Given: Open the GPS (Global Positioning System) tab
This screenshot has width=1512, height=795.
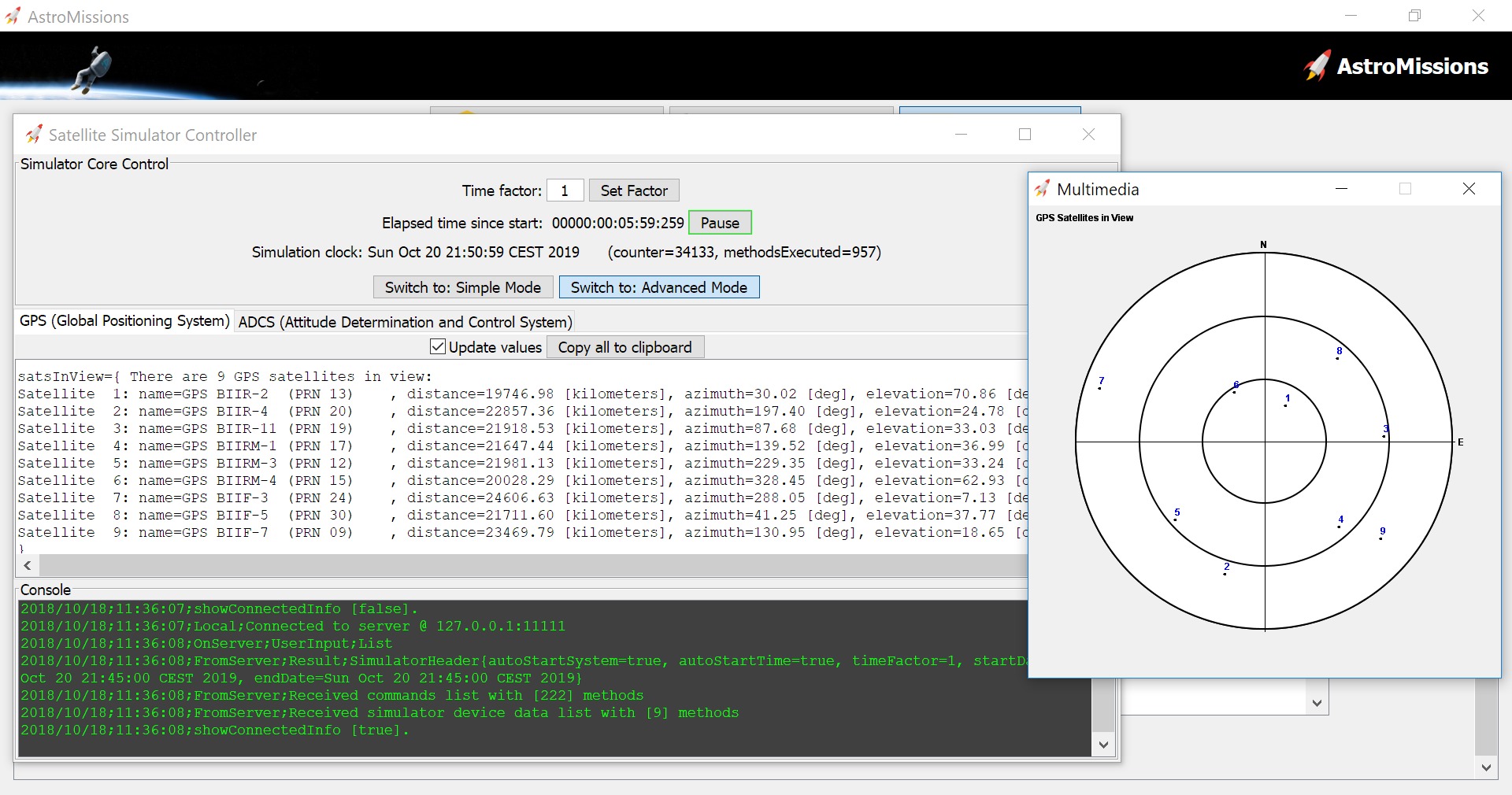Looking at the screenshot, I should (124, 321).
